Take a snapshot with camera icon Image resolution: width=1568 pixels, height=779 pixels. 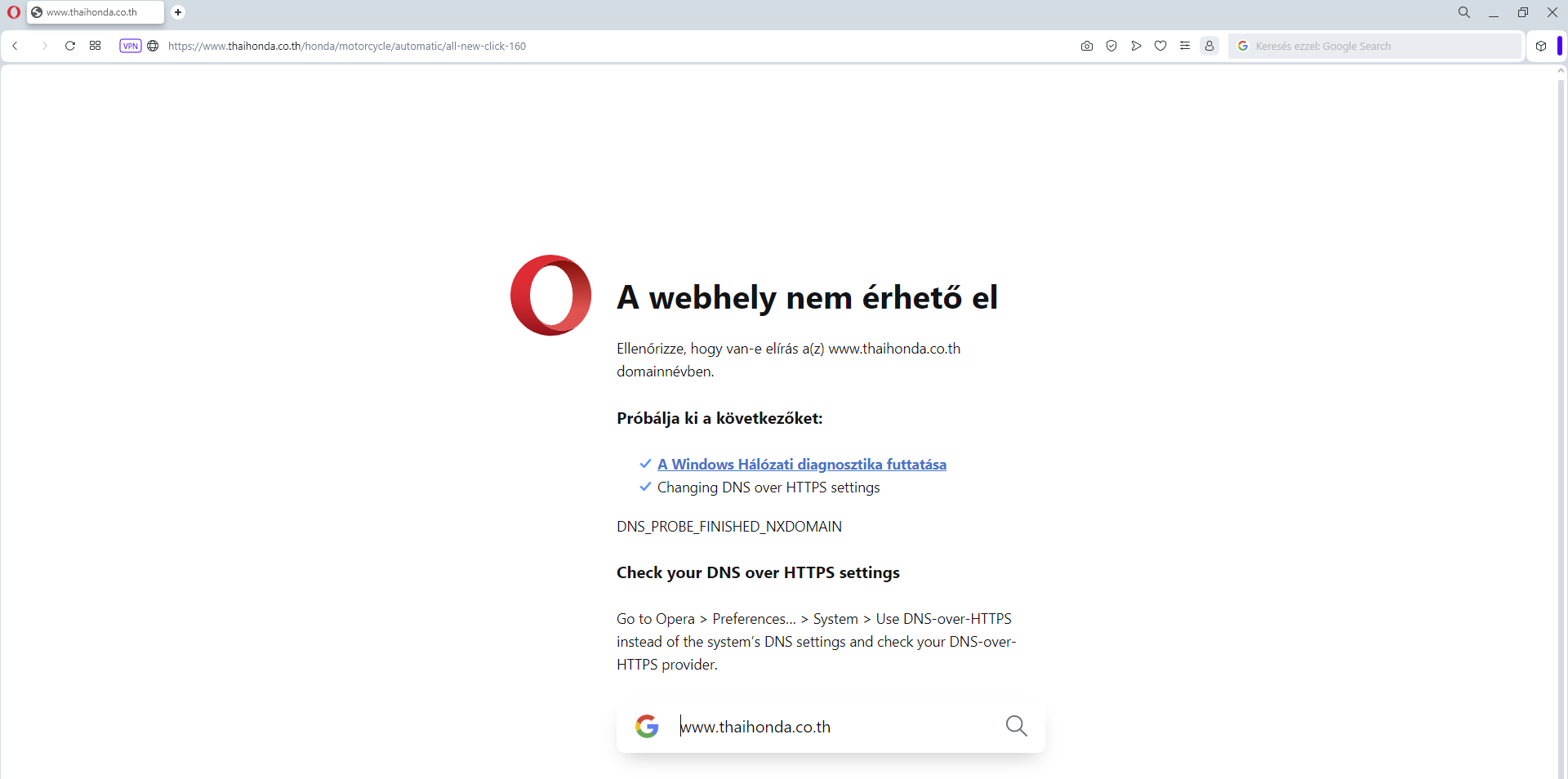[x=1087, y=46]
